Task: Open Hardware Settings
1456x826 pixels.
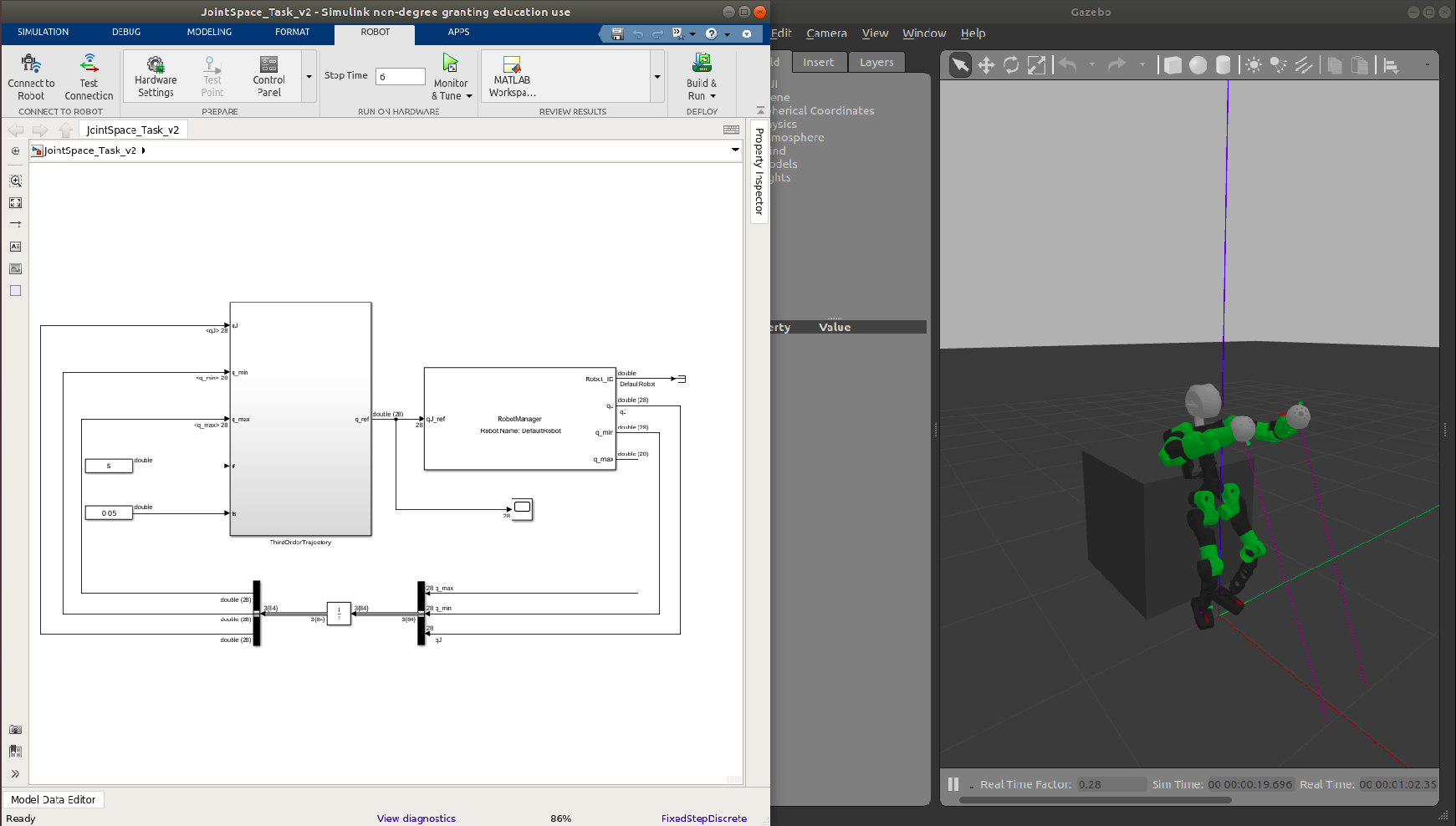Action: [156, 76]
